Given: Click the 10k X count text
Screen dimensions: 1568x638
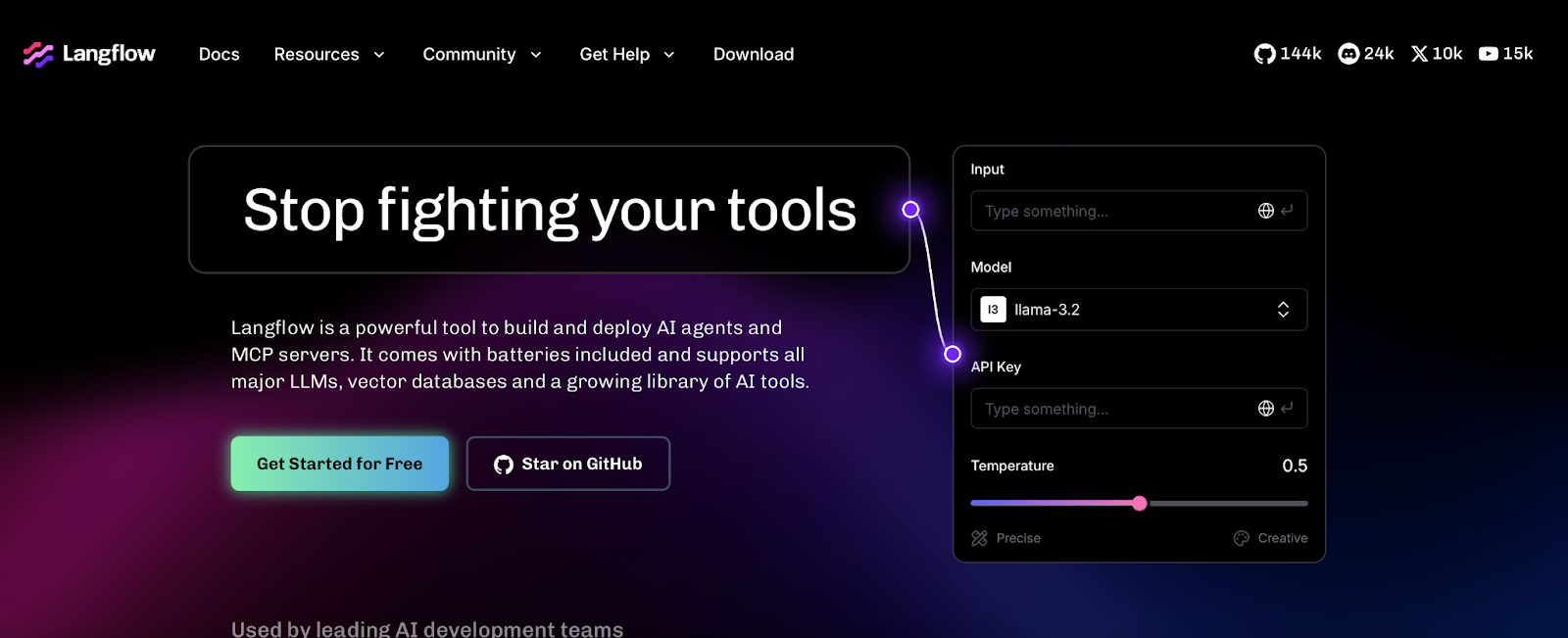Looking at the screenshot, I should tap(1447, 54).
